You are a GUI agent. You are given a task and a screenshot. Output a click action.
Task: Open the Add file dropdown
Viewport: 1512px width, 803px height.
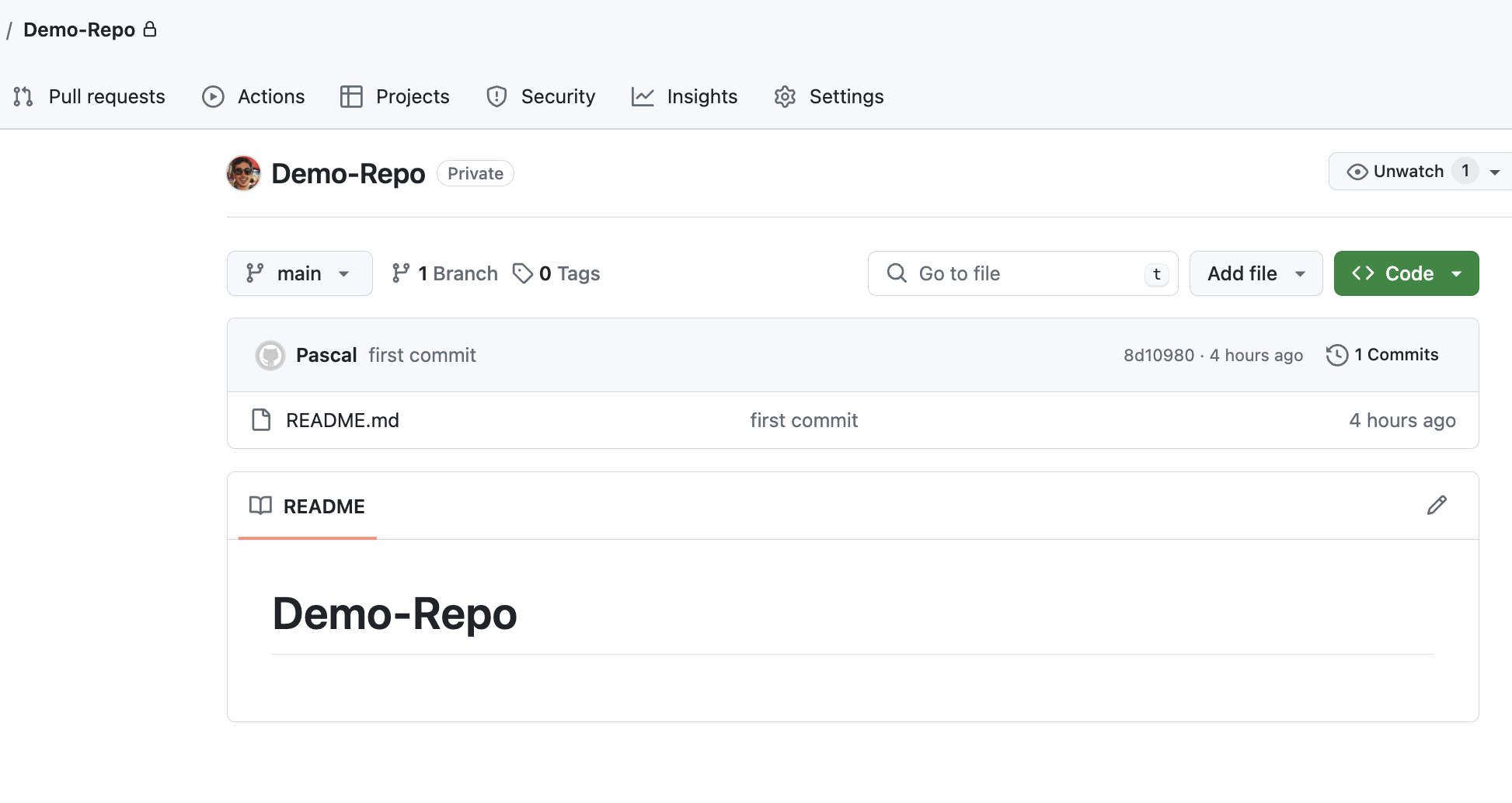[x=1255, y=273]
